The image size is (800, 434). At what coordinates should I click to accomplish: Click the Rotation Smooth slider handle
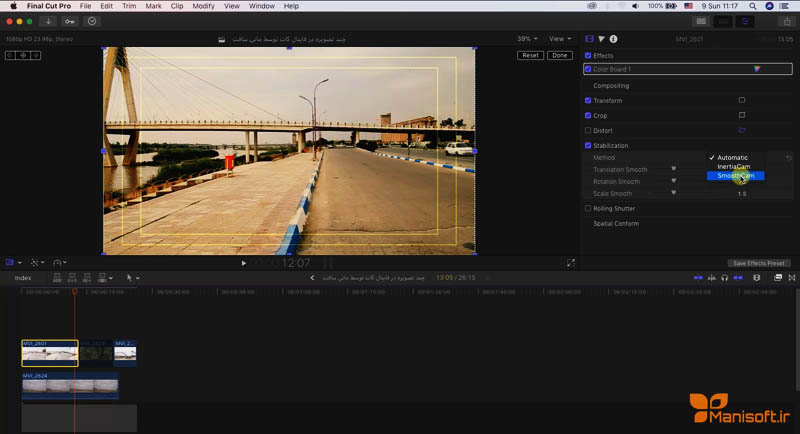click(673, 181)
